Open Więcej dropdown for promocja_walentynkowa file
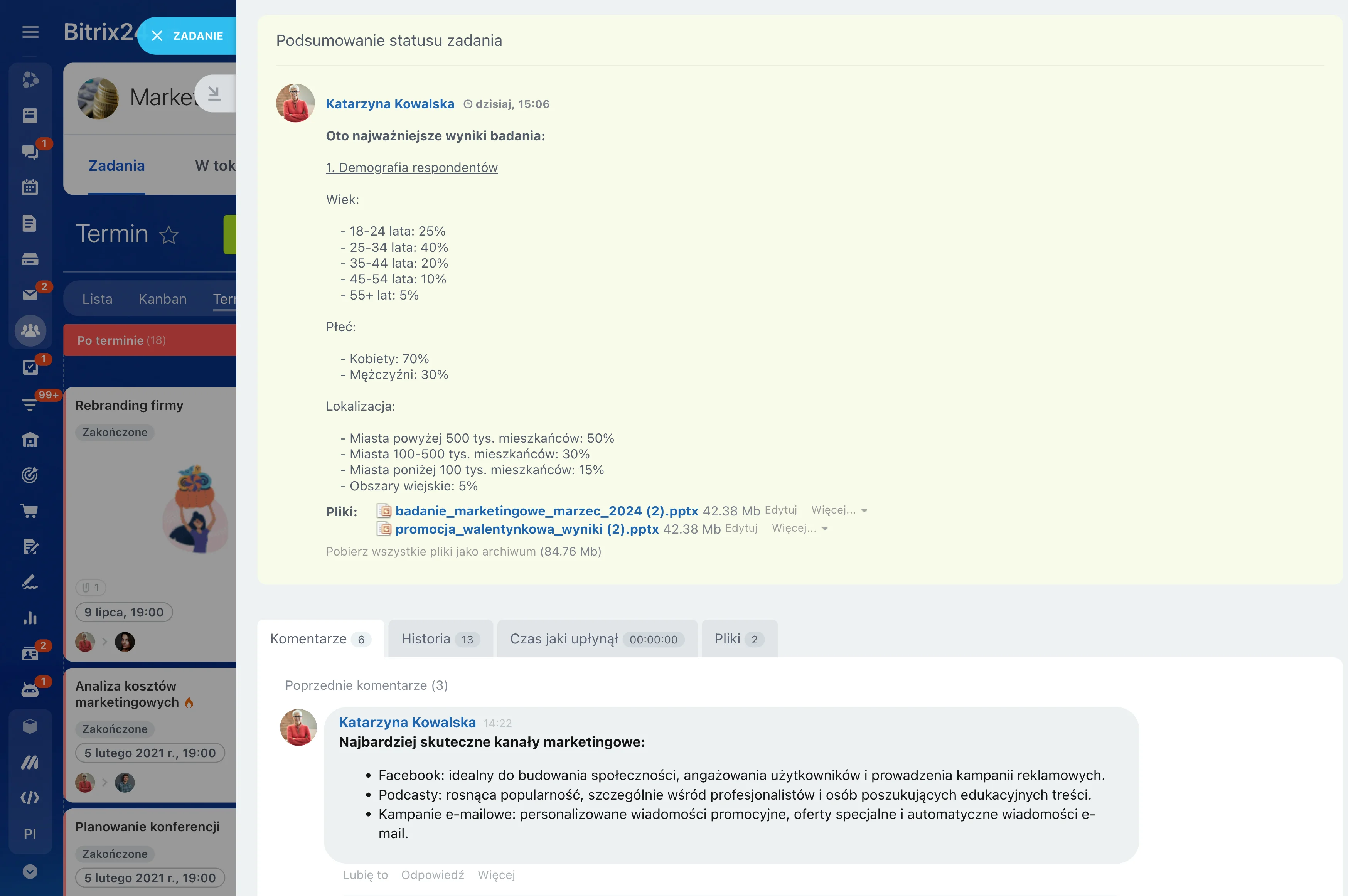The height and width of the screenshot is (896, 1348). pos(799,529)
